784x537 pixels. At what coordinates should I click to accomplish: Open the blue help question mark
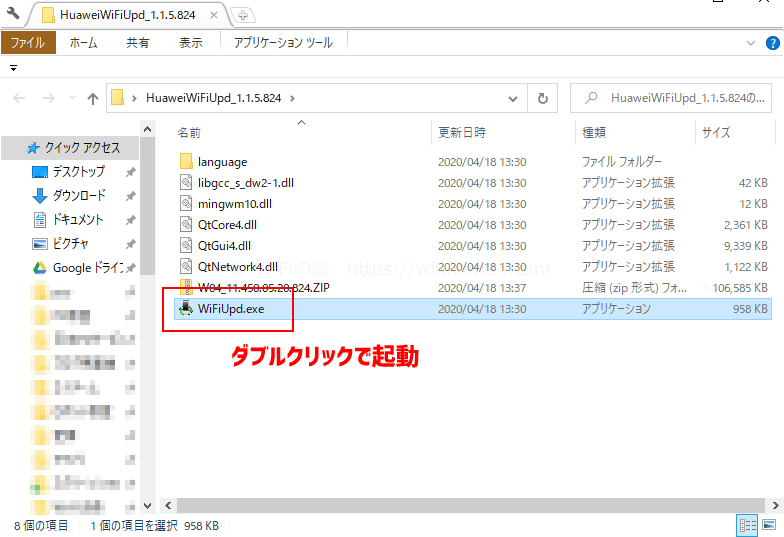coord(772,43)
